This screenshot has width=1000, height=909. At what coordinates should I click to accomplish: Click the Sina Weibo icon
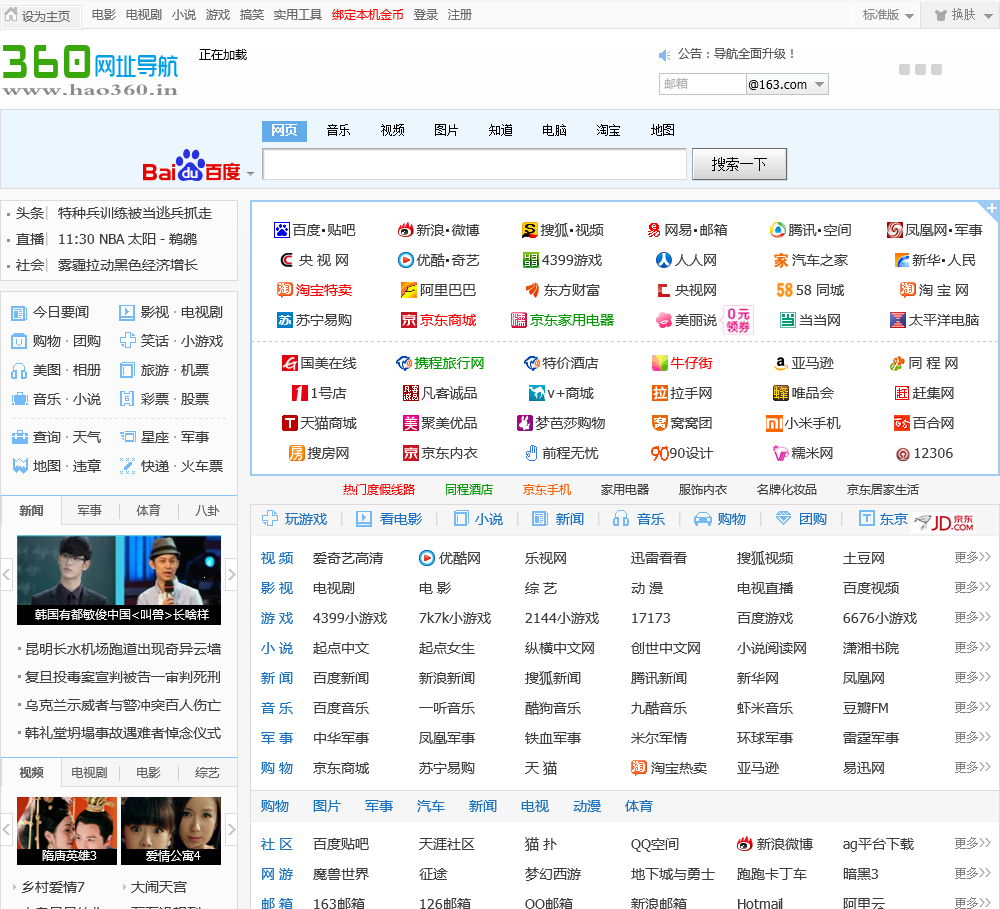click(405, 230)
